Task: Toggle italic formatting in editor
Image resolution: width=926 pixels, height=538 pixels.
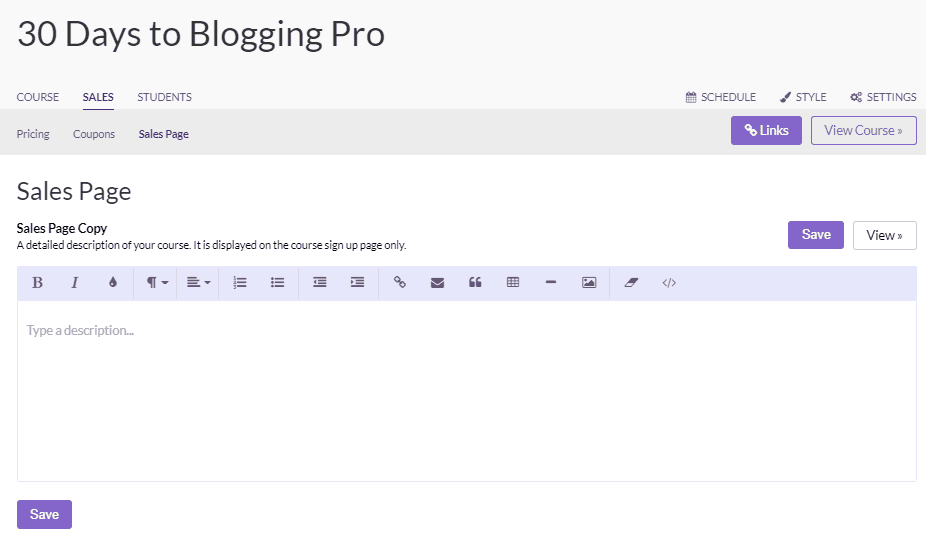Action: [x=74, y=283]
